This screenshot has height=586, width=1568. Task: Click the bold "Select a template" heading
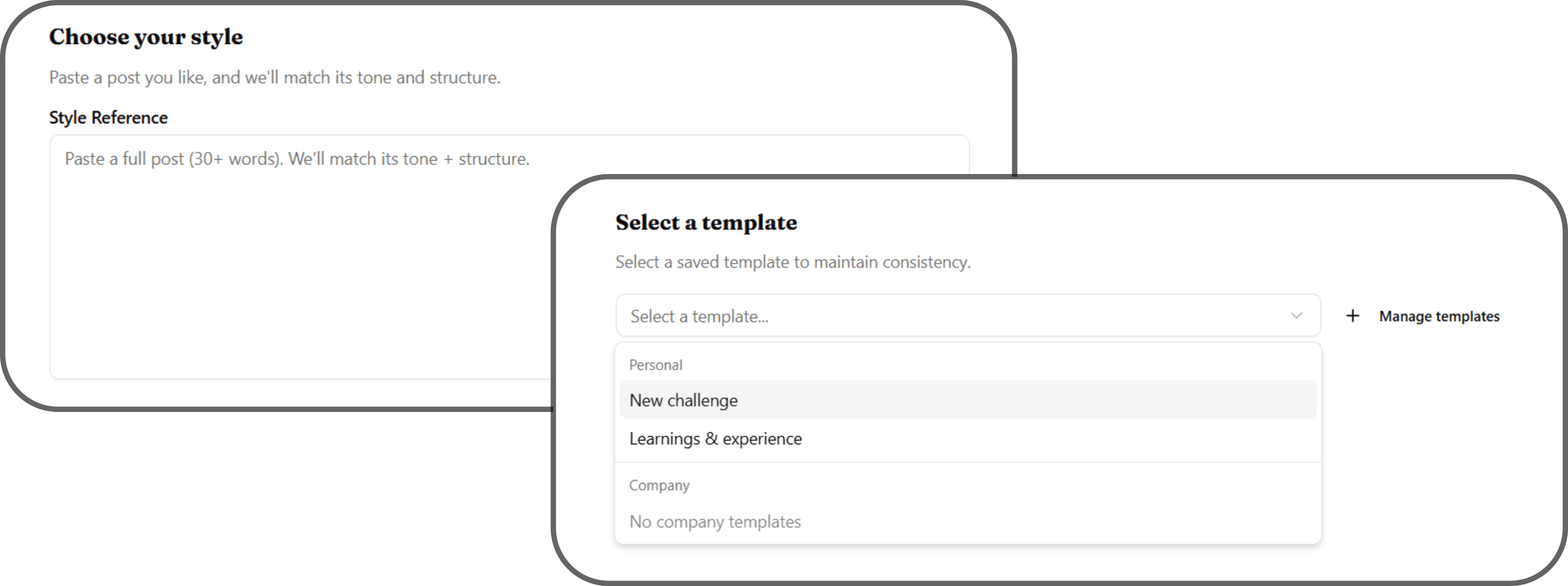click(x=706, y=223)
